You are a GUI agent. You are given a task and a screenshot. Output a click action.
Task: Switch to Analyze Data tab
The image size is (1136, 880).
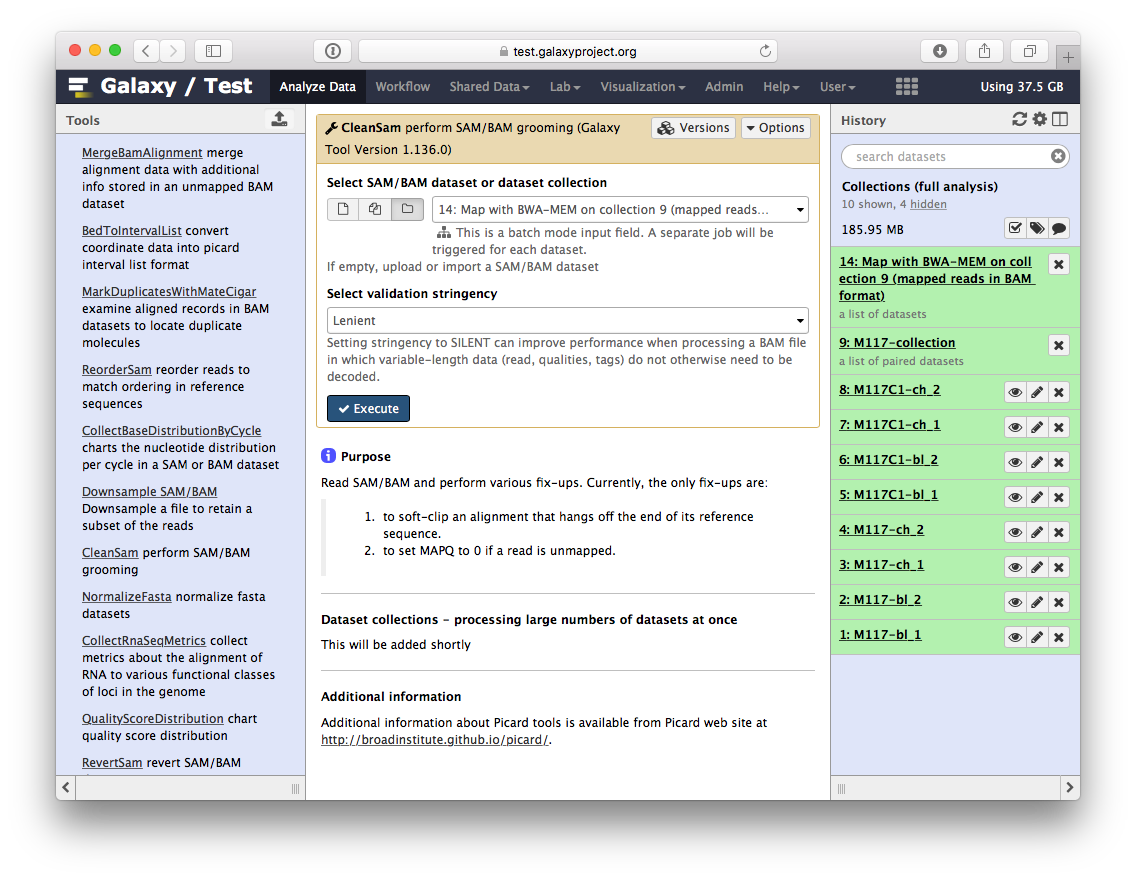317,86
